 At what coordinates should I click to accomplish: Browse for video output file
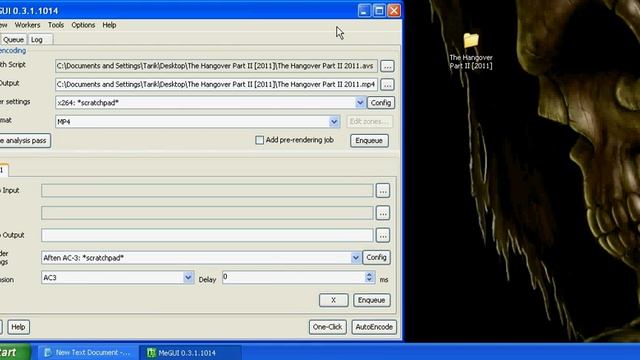click(387, 84)
